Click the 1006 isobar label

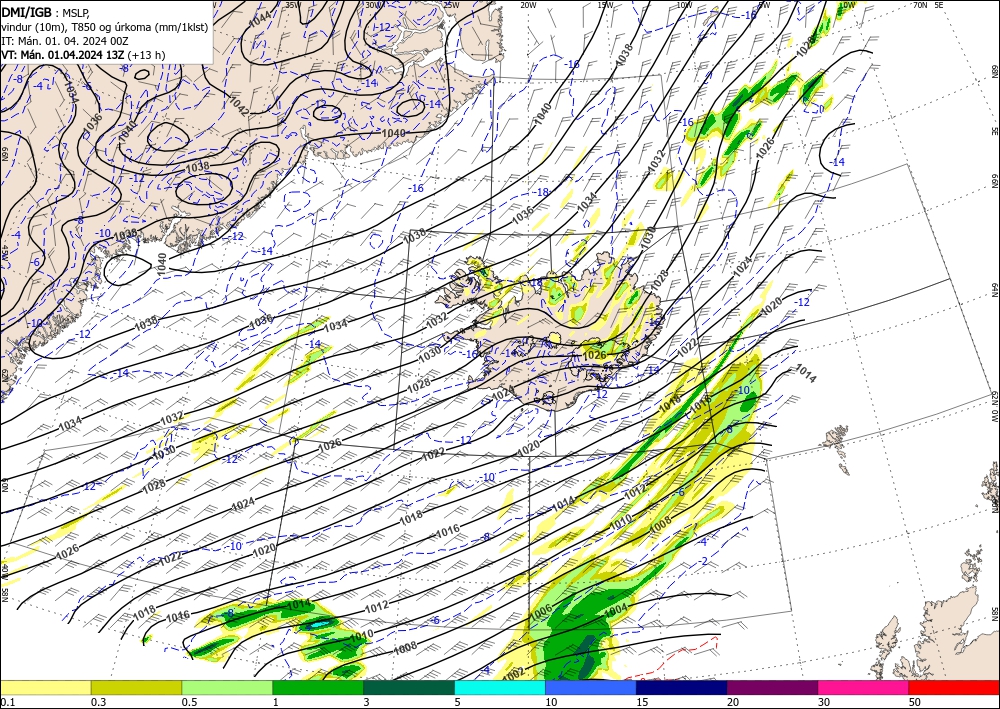point(541,611)
